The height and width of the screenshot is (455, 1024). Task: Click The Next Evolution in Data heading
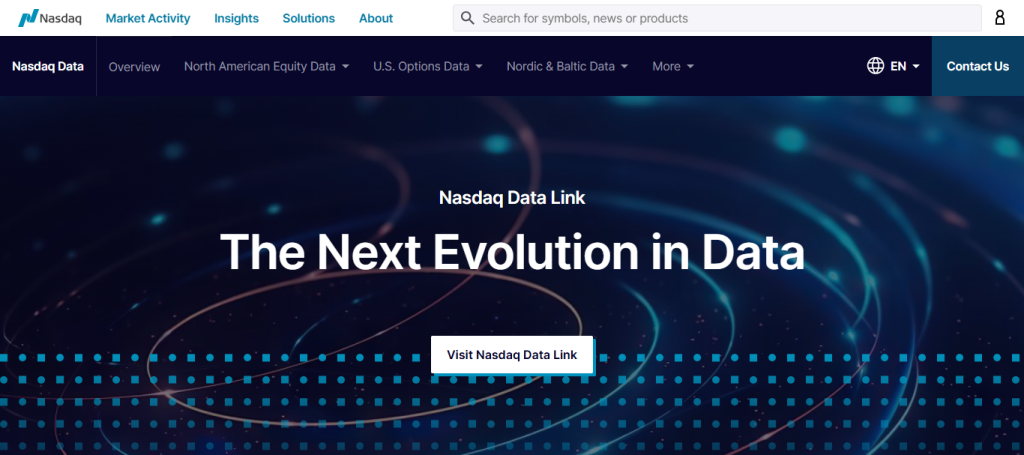click(512, 251)
